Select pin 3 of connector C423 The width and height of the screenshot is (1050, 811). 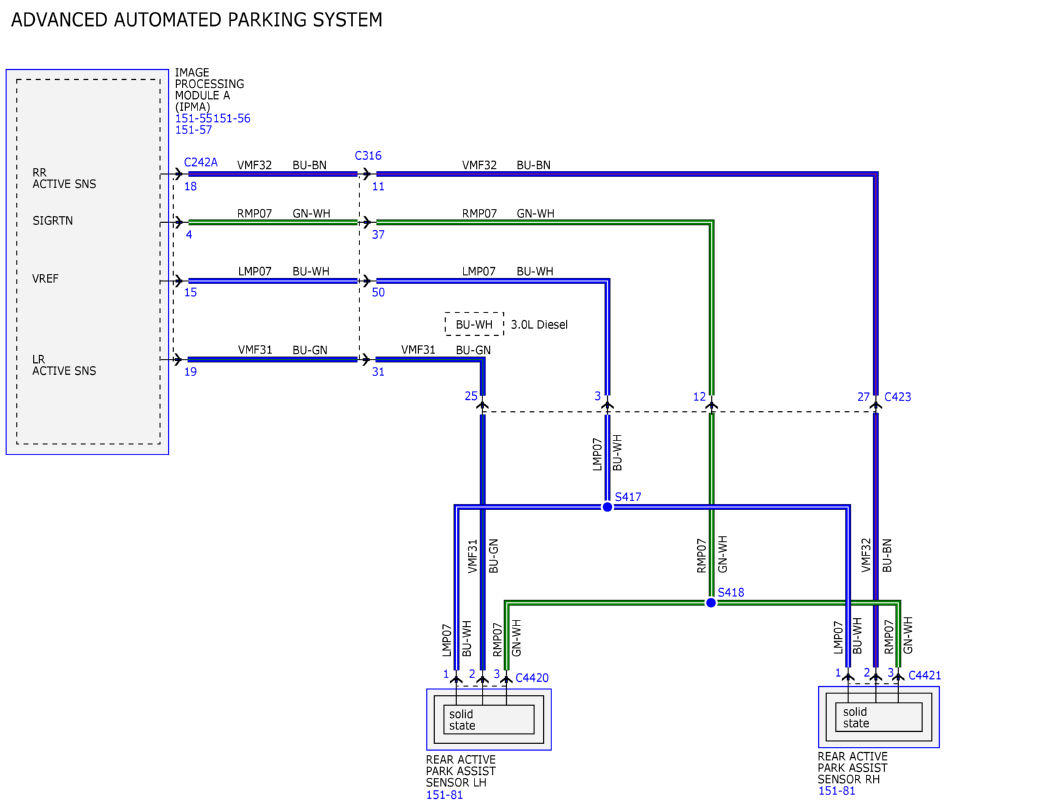tap(597, 396)
